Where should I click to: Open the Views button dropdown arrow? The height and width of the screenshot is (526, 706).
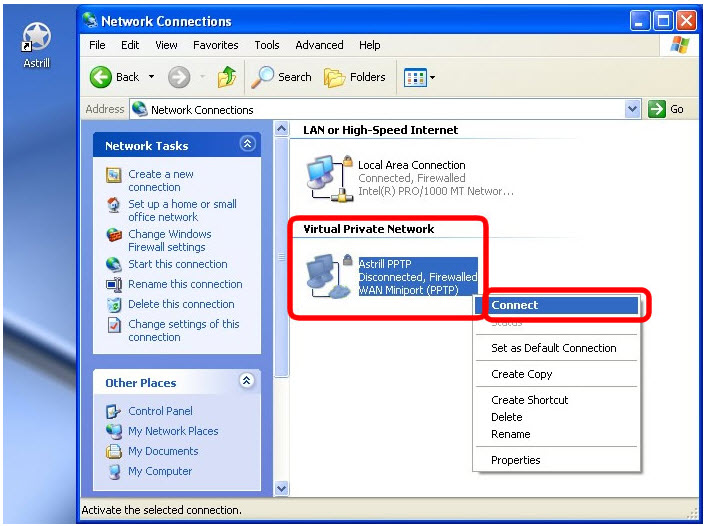[432, 77]
